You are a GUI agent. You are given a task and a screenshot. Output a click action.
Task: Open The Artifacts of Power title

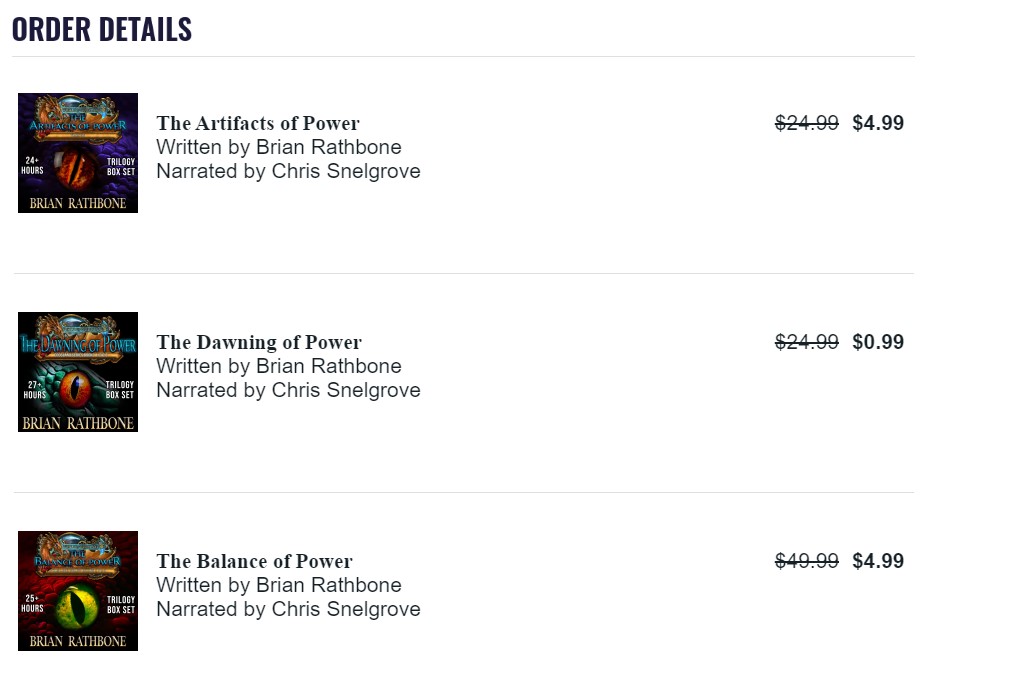click(258, 124)
